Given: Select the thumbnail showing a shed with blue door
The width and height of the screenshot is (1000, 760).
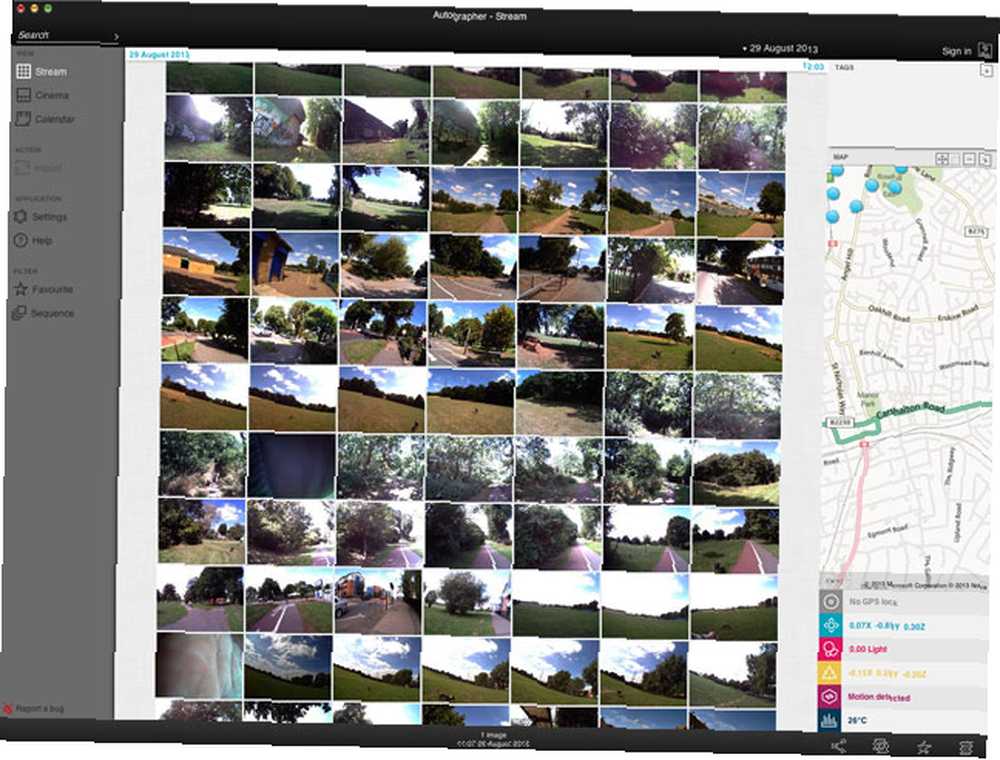Looking at the screenshot, I should point(295,263).
